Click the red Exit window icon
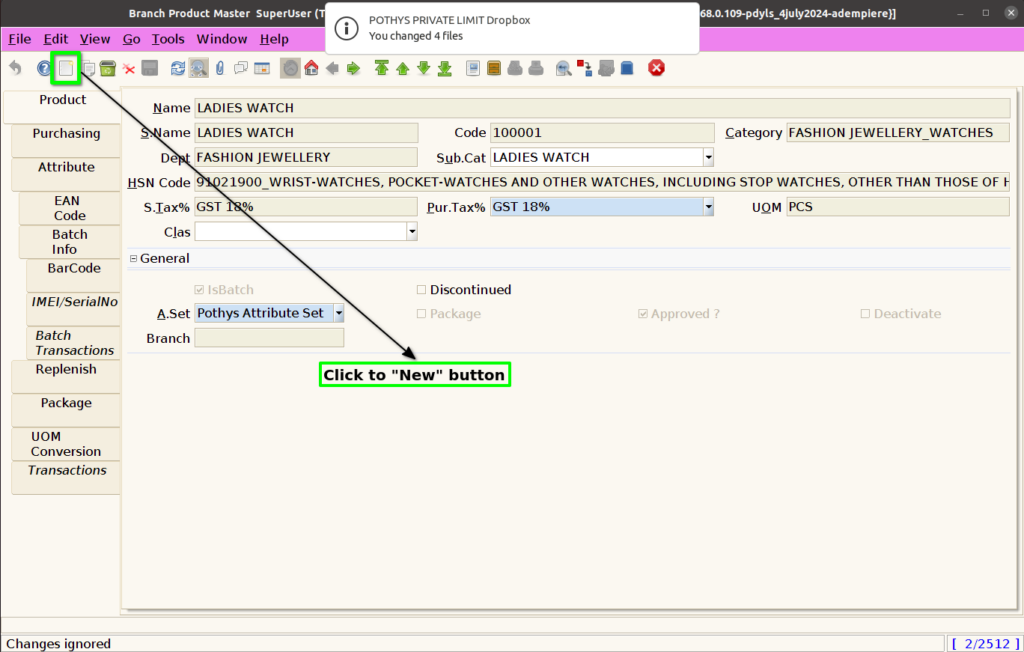Image resolution: width=1024 pixels, height=652 pixels. (656, 68)
